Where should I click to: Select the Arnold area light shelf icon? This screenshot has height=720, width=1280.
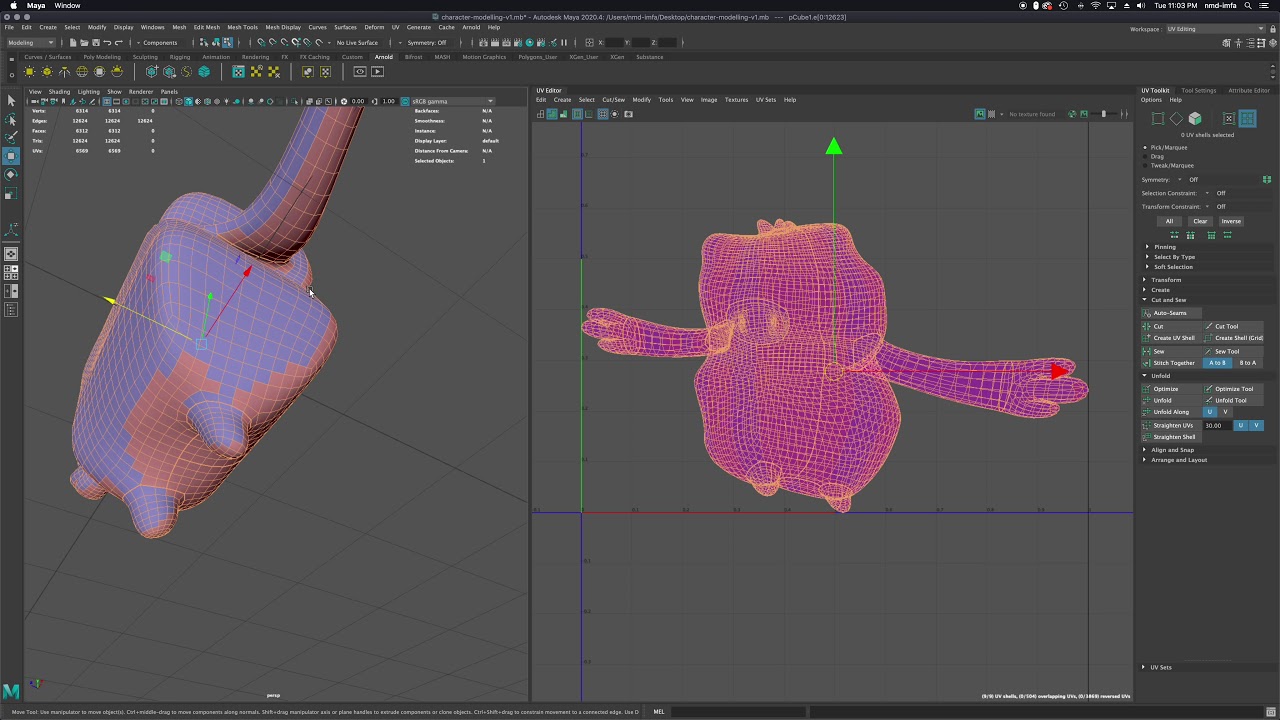point(30,72)
